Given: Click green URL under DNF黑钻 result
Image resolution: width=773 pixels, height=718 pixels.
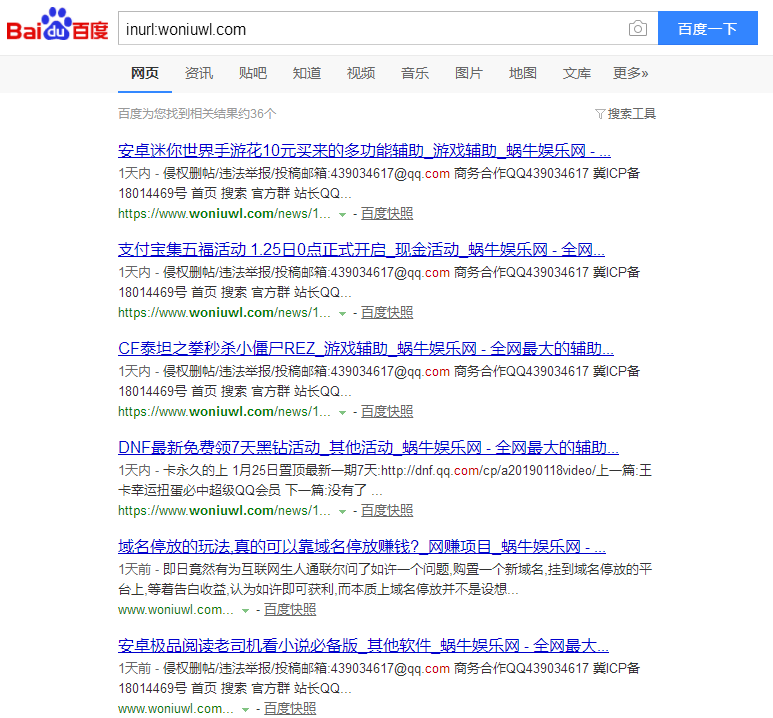Looking at the screenshot, I should pos(224,511).
